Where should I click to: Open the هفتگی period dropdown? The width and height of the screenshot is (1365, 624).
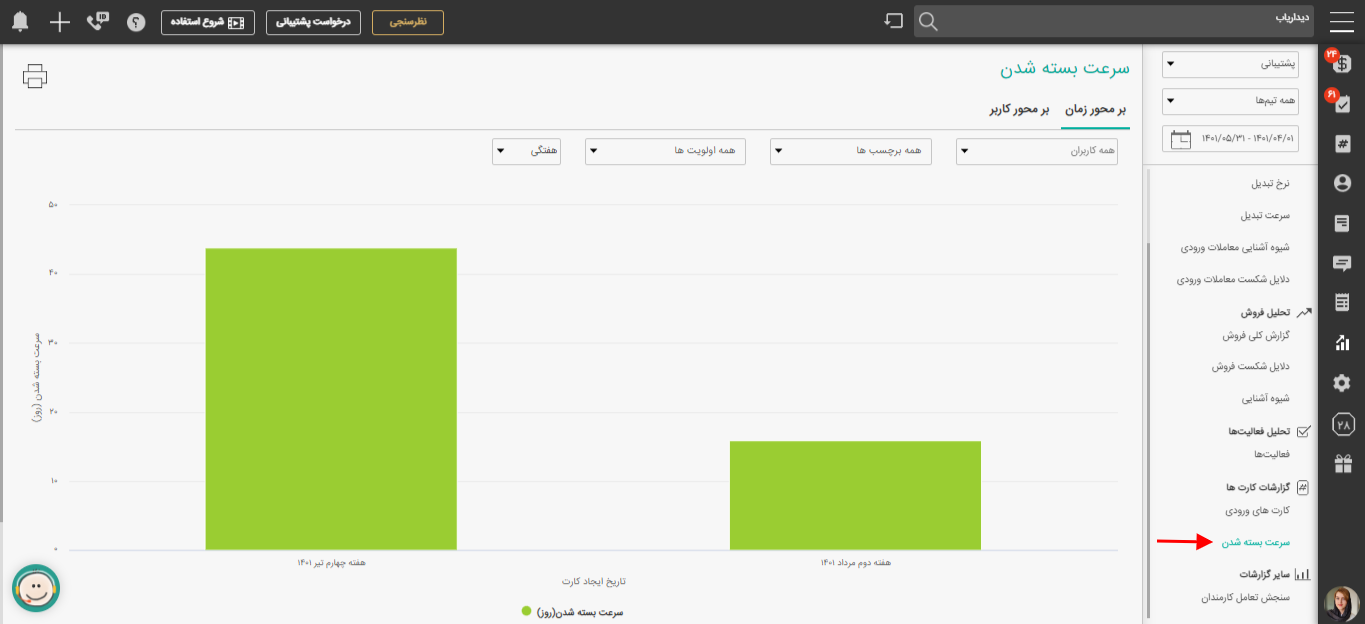(x=526, y=151)
